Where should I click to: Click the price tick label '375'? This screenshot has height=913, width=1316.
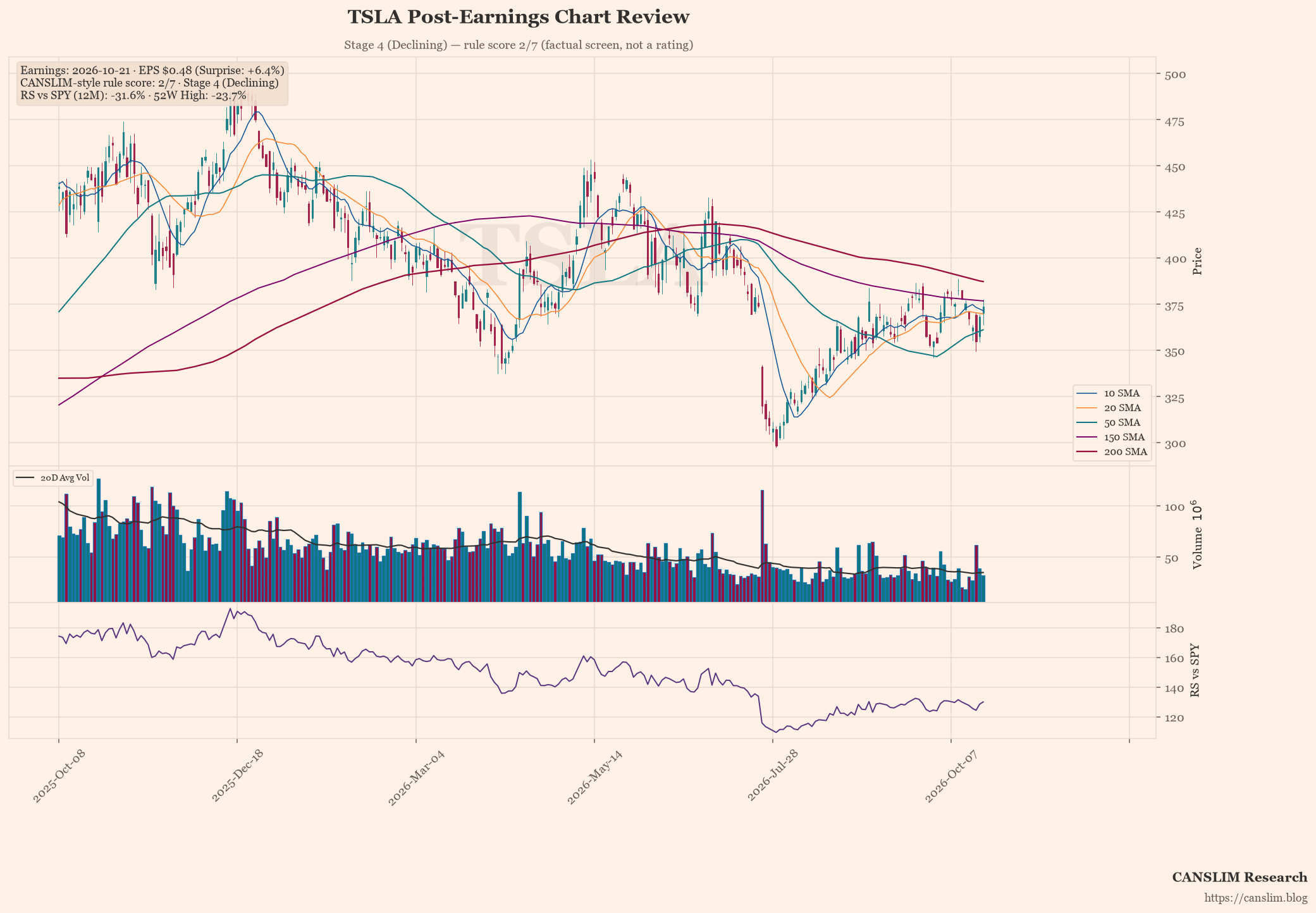pos(1174,305)
